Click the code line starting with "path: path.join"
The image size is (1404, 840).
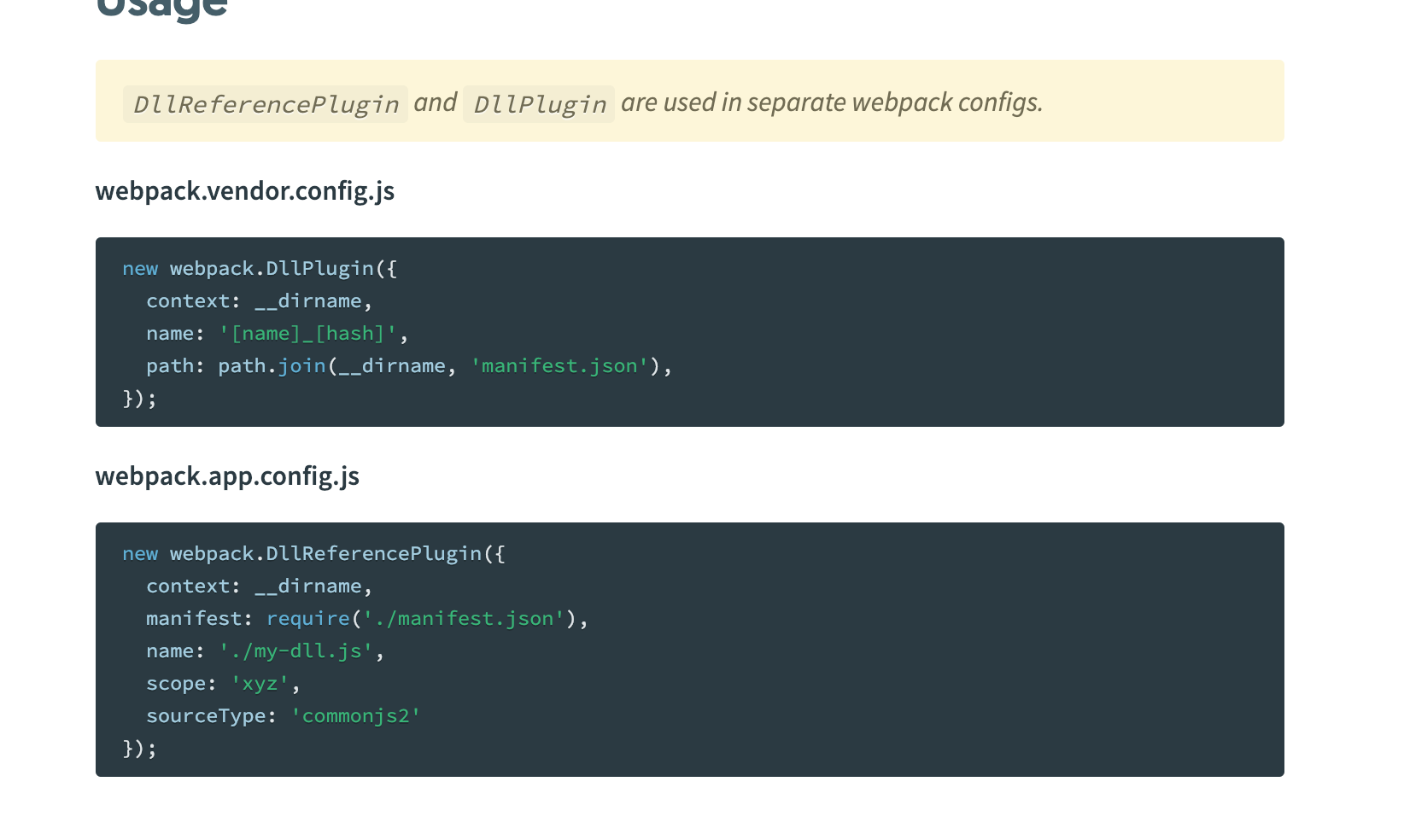coord(409,366)
